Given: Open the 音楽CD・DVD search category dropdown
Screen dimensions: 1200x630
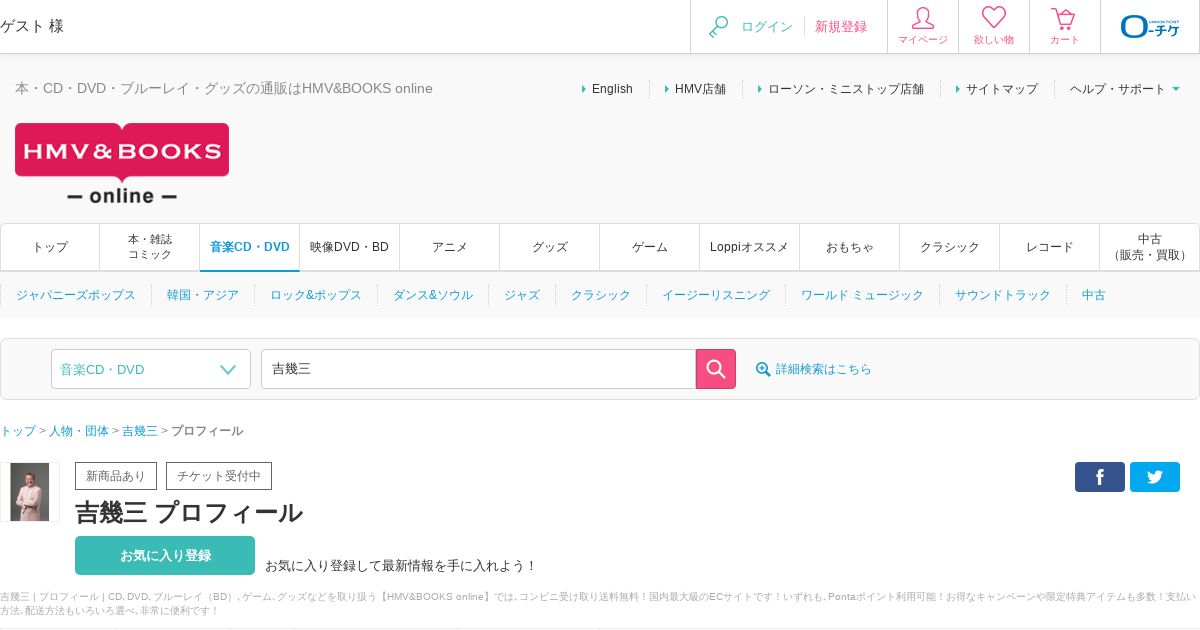Looking at the screenshot, I should (151, 369).
